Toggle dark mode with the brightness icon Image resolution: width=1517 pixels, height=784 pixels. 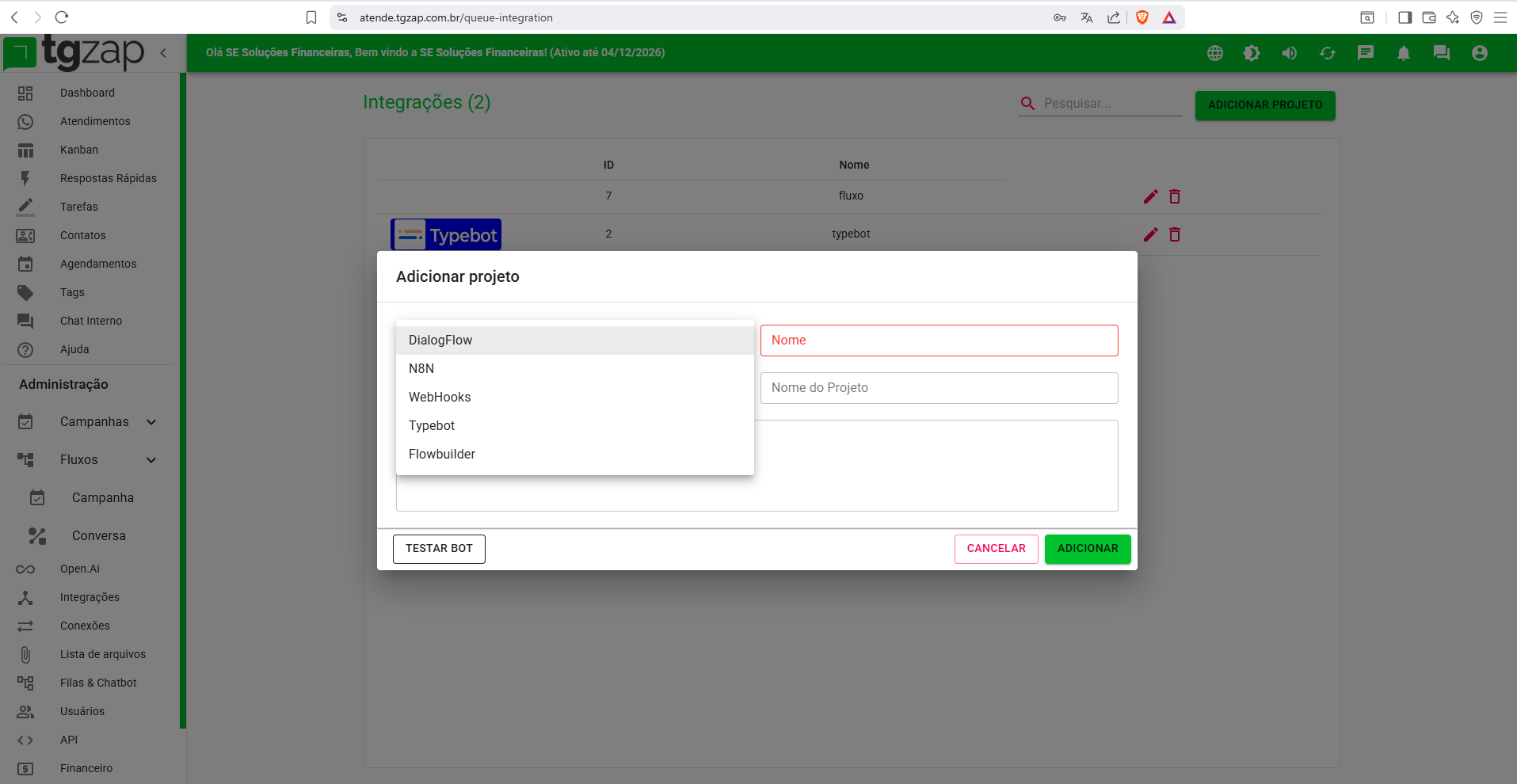click(1252, 53)
